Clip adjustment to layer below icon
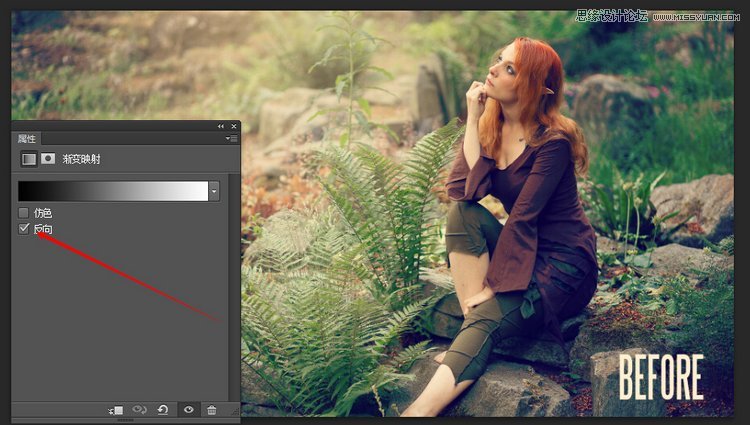Viewport: 750px width, 425px height. 116,410
